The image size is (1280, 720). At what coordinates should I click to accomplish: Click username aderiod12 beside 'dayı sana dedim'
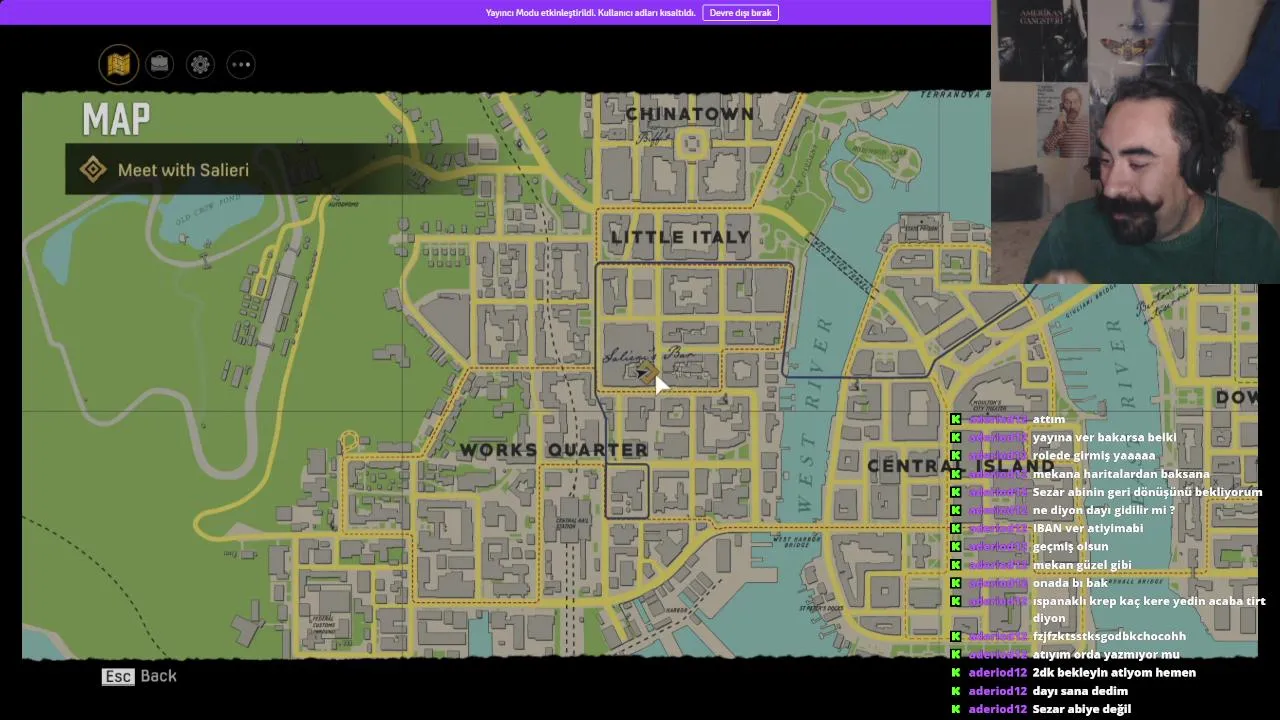point(997,691)
